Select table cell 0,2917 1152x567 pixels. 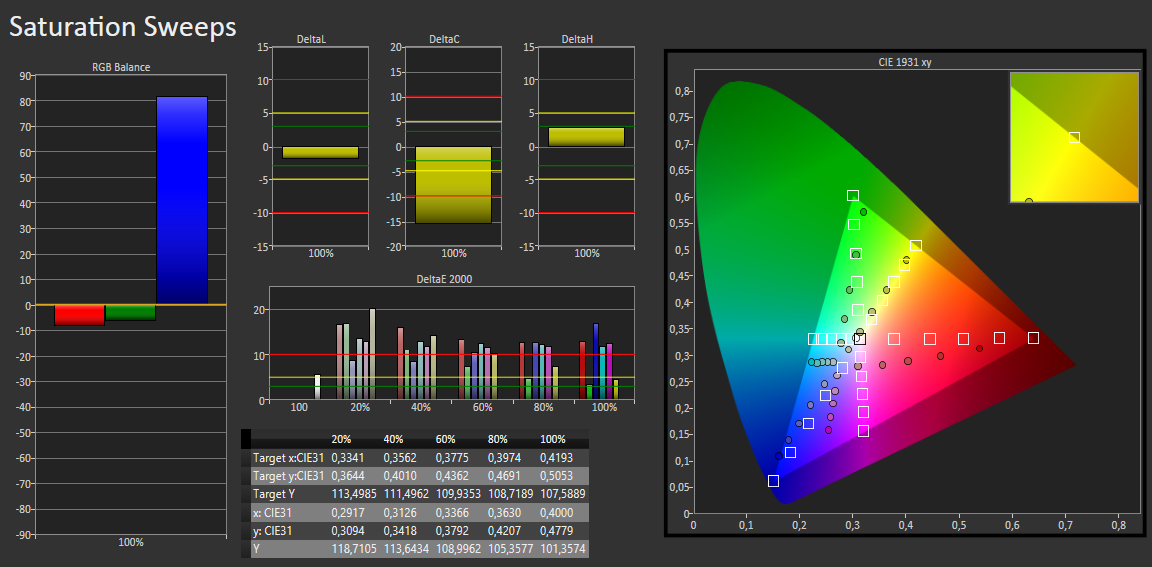pyautogui.click(x=346, y=512)
